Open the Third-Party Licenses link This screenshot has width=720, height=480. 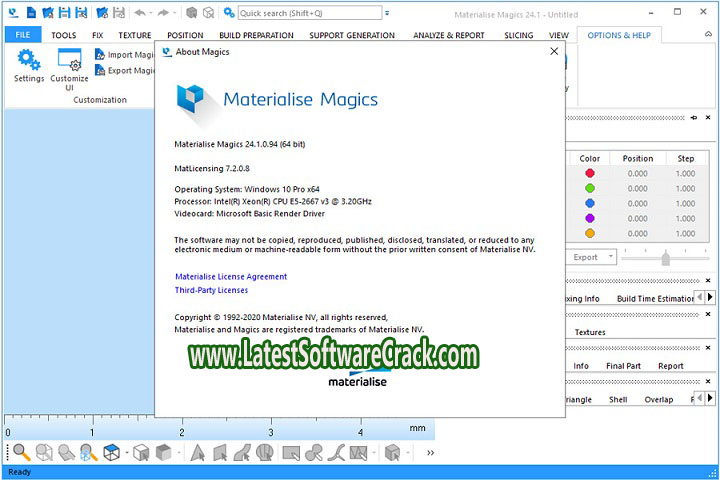pos(211,290)
